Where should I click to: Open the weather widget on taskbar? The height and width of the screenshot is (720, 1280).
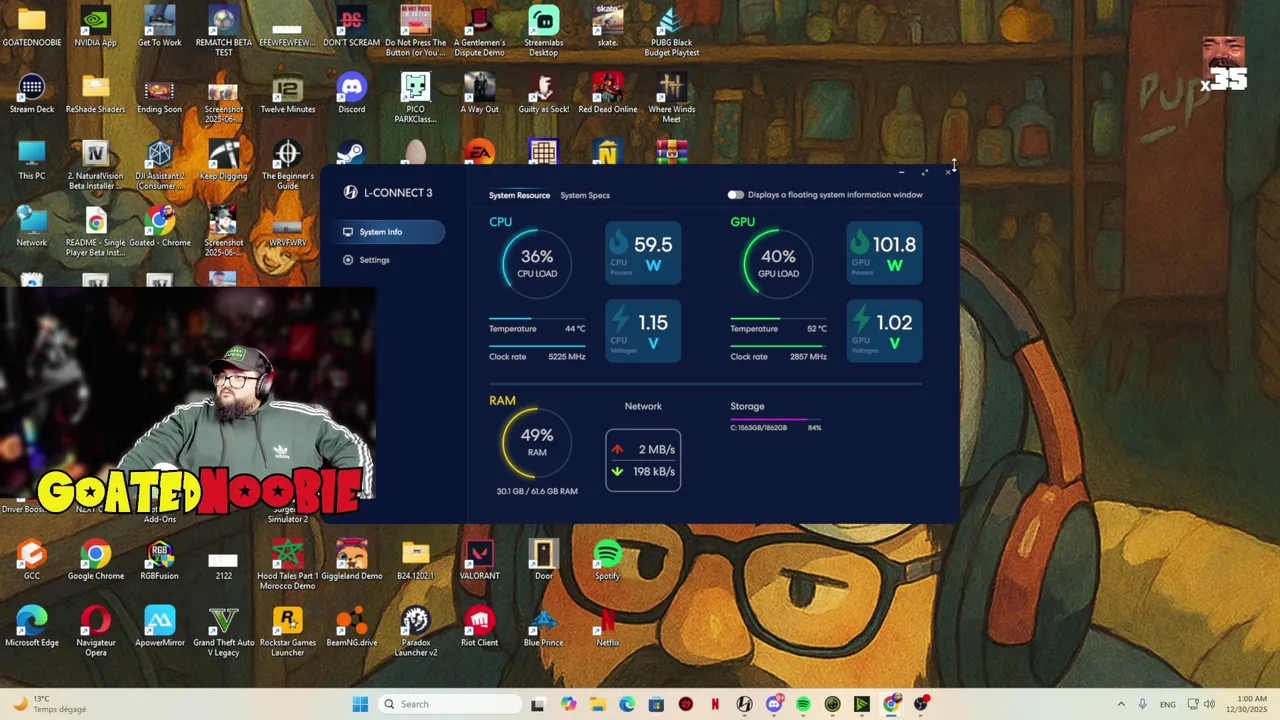click(x=48, y=704)
